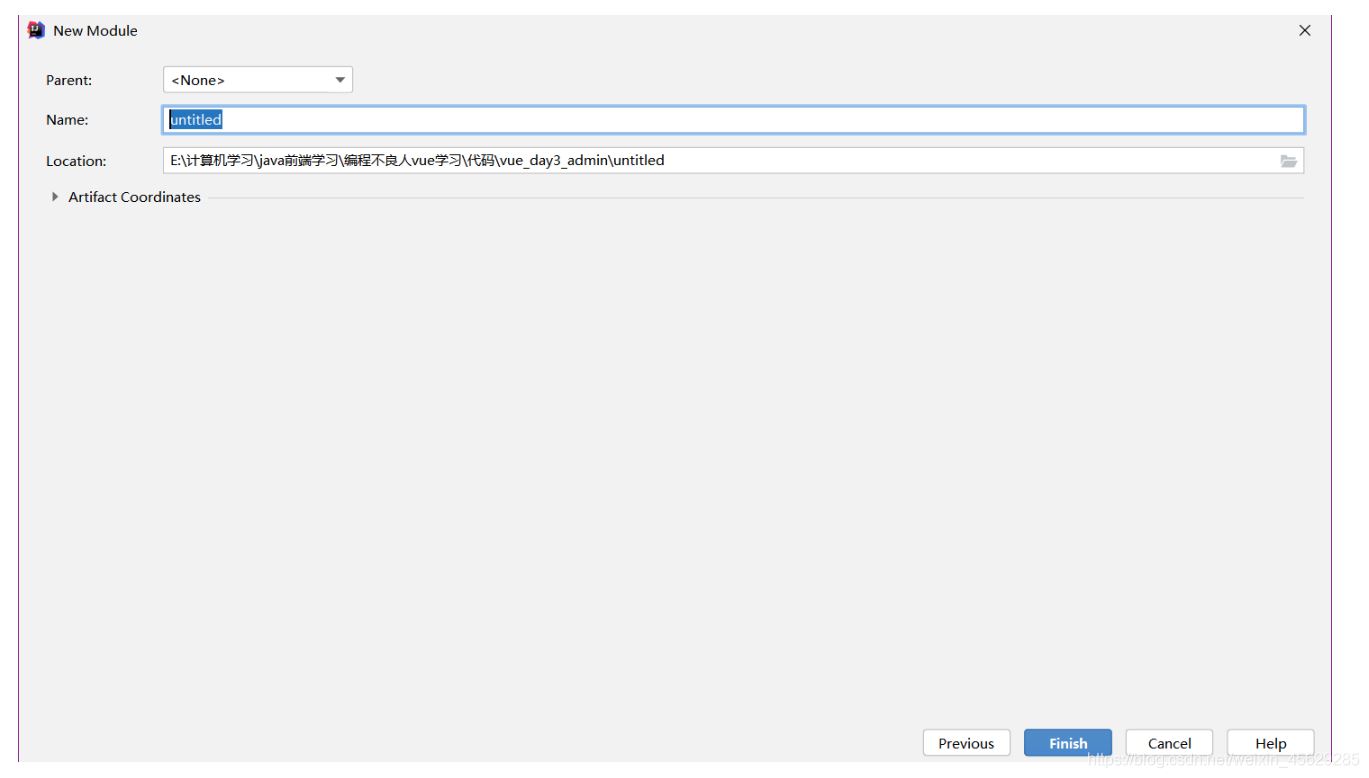Click the selected module name untitled
1369x778 pixels.
tap(196, 119)
